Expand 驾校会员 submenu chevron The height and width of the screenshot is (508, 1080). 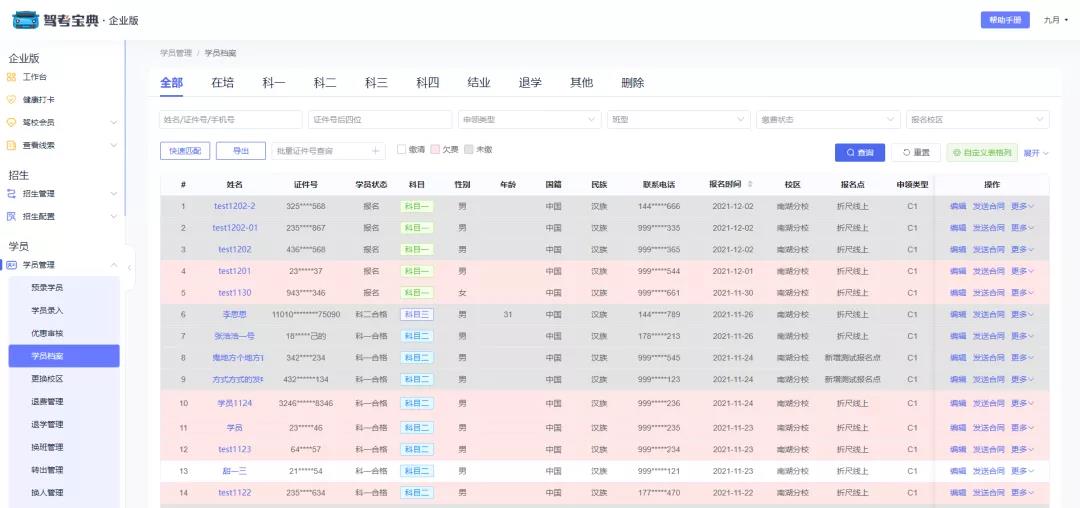(x=114, y=123)
